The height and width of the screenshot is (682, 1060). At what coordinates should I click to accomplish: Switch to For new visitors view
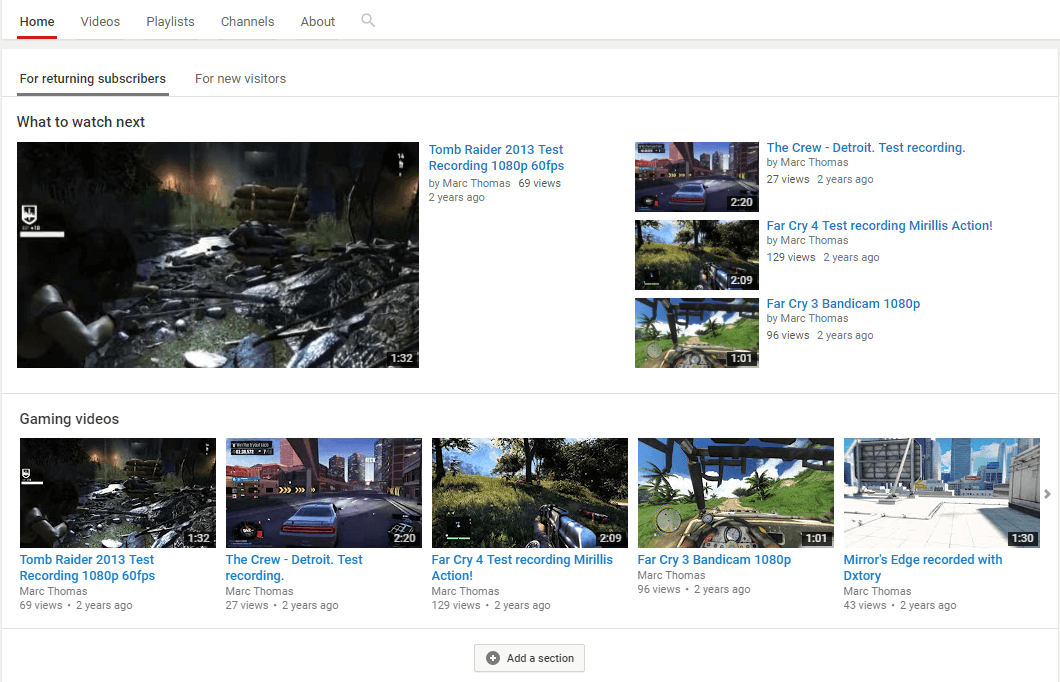tap(241, 79)
